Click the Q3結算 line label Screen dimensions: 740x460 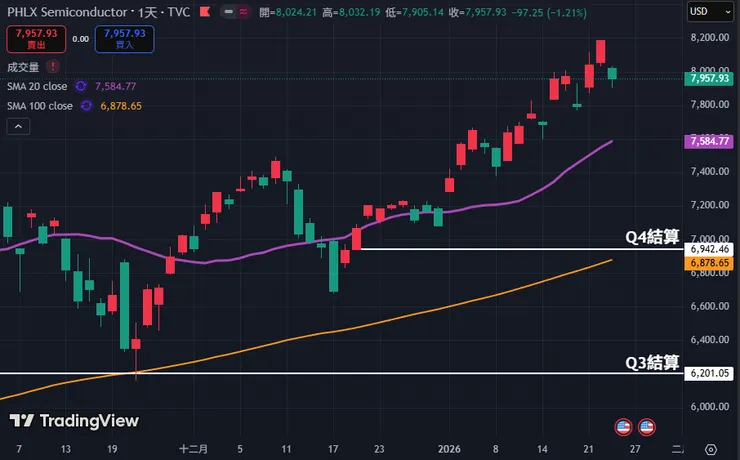coord(652,362)
